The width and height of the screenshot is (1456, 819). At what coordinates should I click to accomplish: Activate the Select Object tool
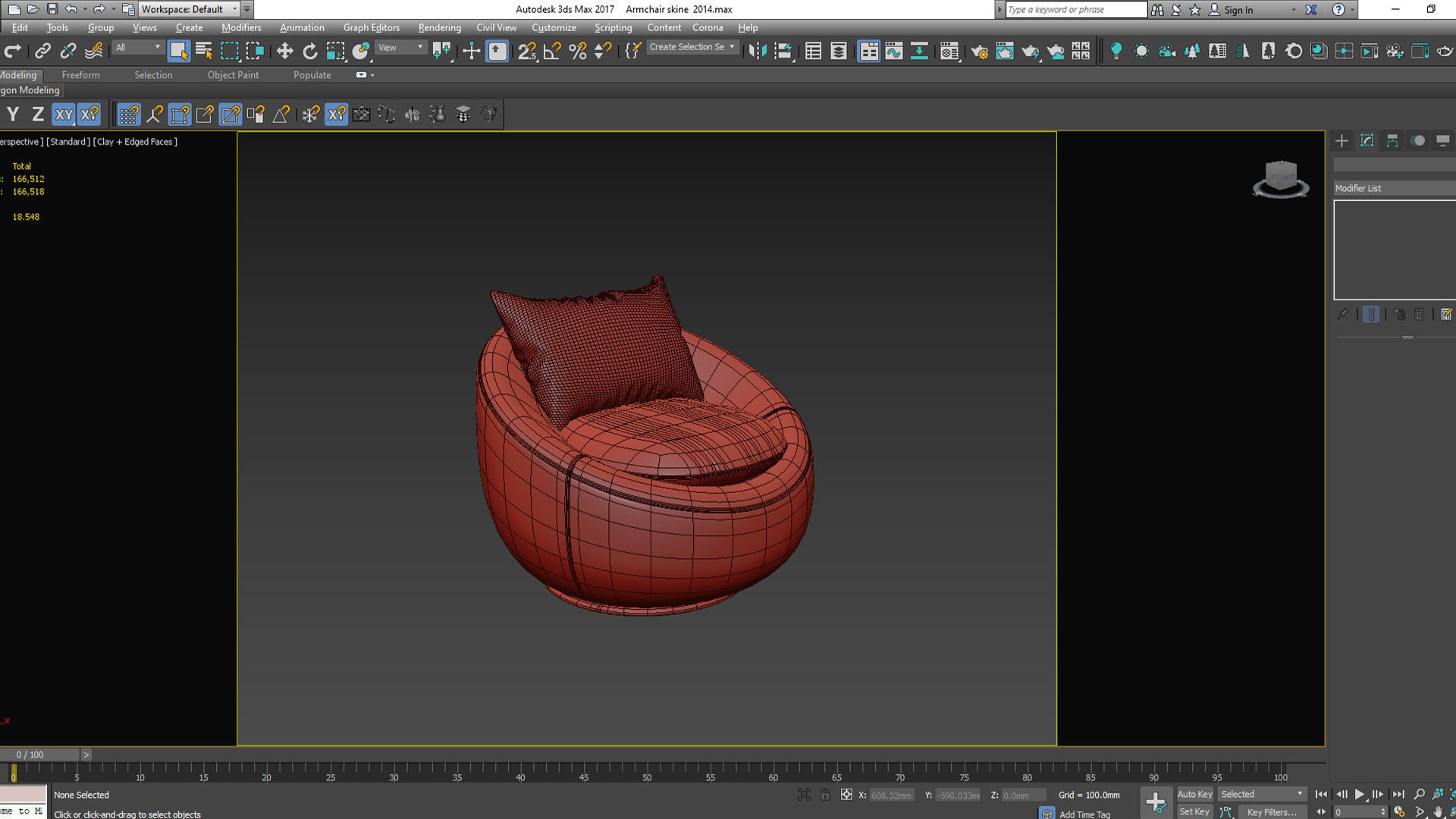[x=178, y=51]
